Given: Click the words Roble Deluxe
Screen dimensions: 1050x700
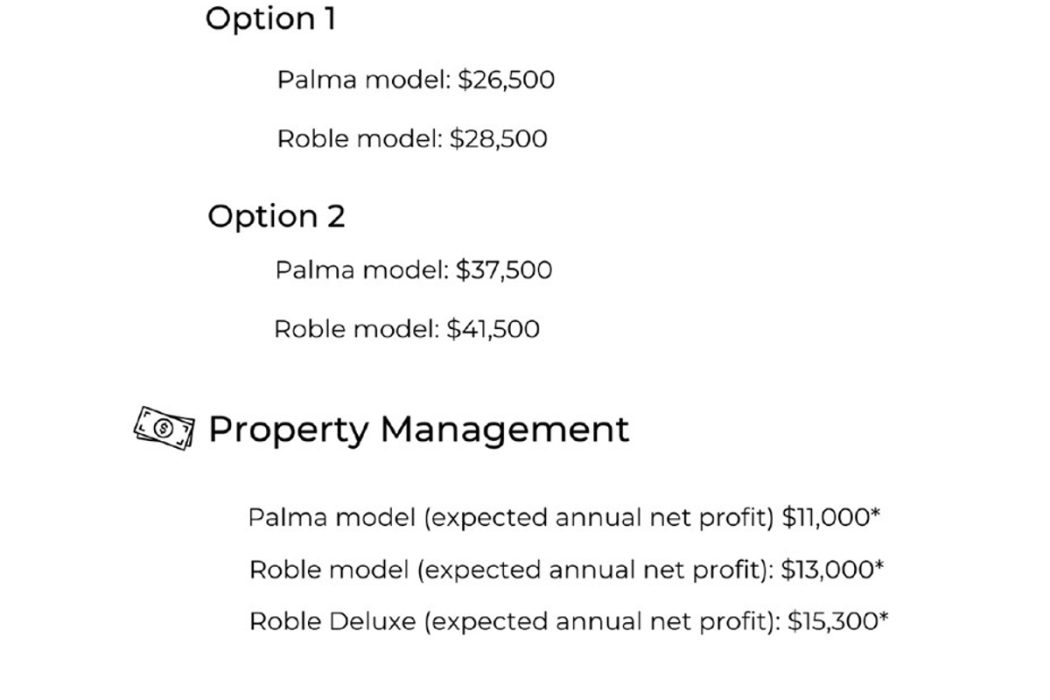Looking at the screenshot, I should coord(333,621).
